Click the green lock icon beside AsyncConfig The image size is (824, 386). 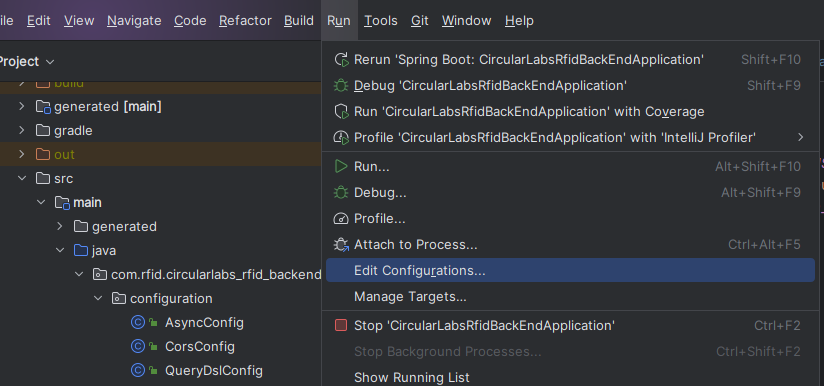pyautogui.click(x=153, y=322)
